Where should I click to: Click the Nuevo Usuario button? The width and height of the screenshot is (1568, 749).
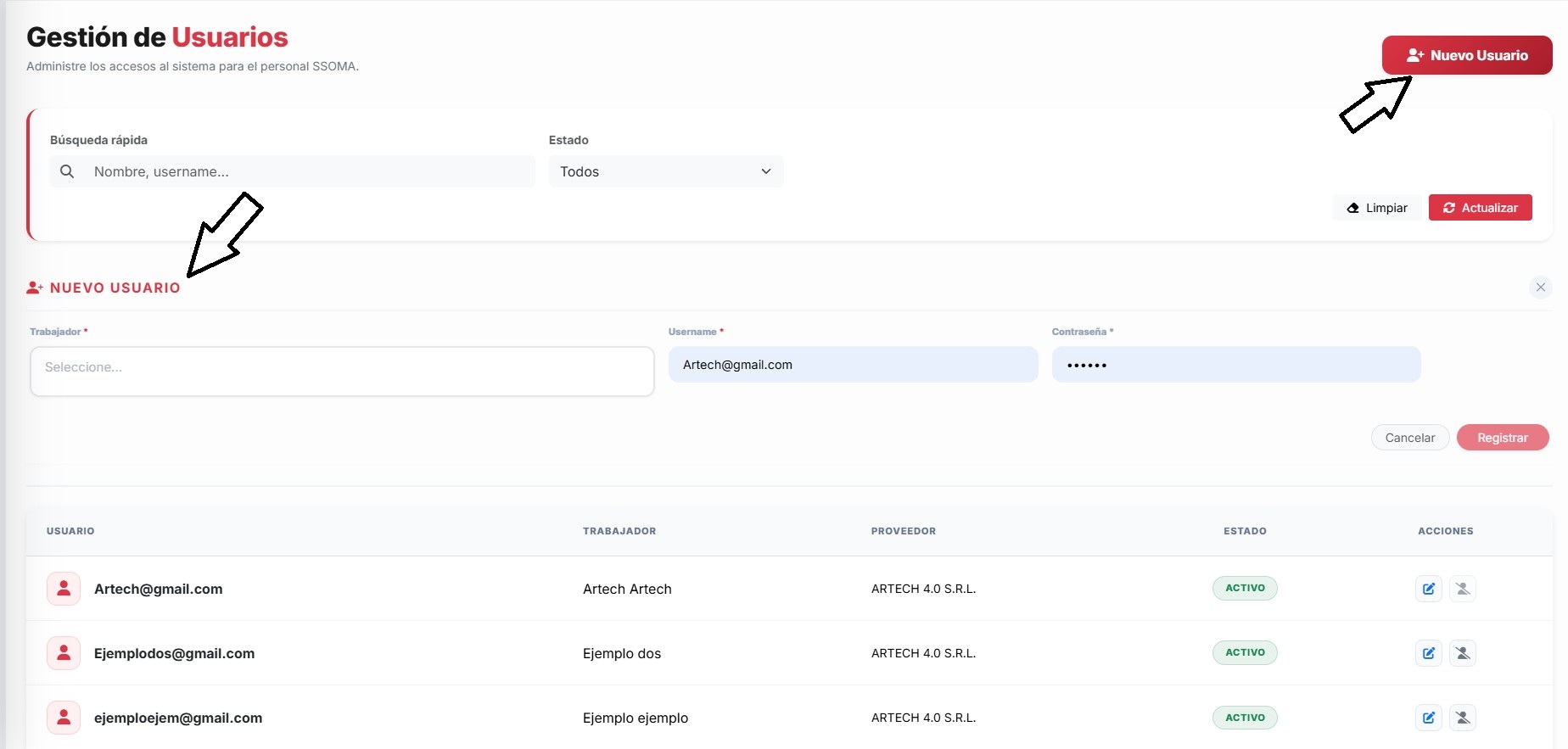1467,55
